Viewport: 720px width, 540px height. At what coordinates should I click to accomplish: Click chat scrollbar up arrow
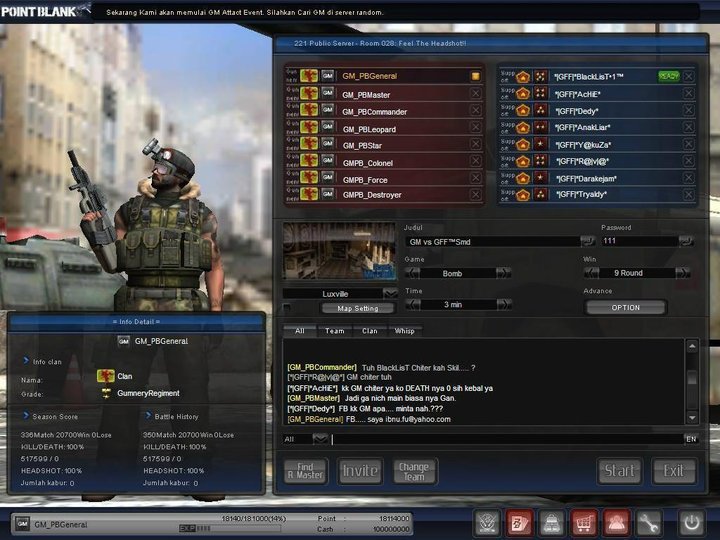click(692, 346)
